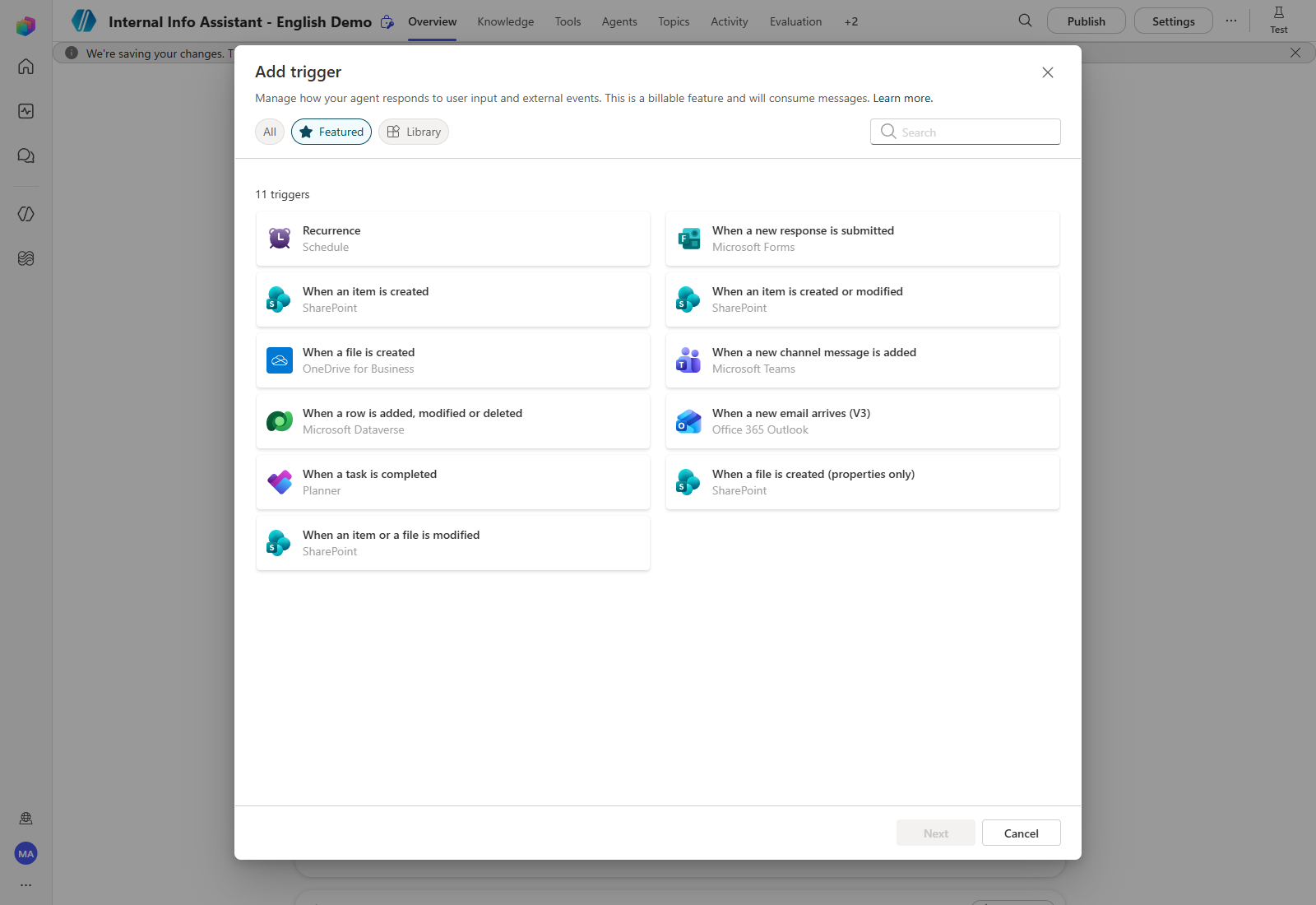Image resolution: width=1316 pixels, height=905 pixels.
Task: Open the Agents tab
Action: pyautogui.click(x=619, y=21)
